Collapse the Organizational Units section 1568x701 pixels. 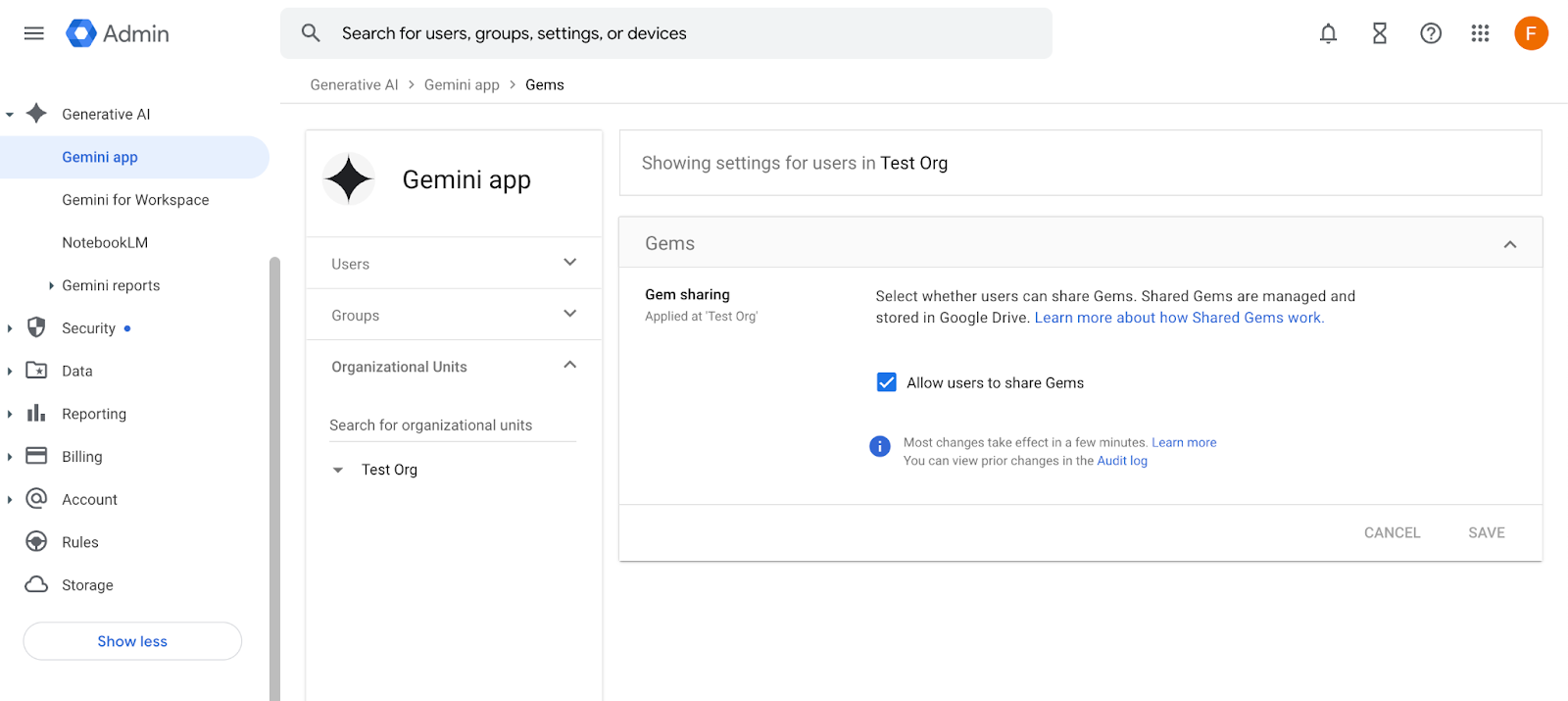coord(569,366)
